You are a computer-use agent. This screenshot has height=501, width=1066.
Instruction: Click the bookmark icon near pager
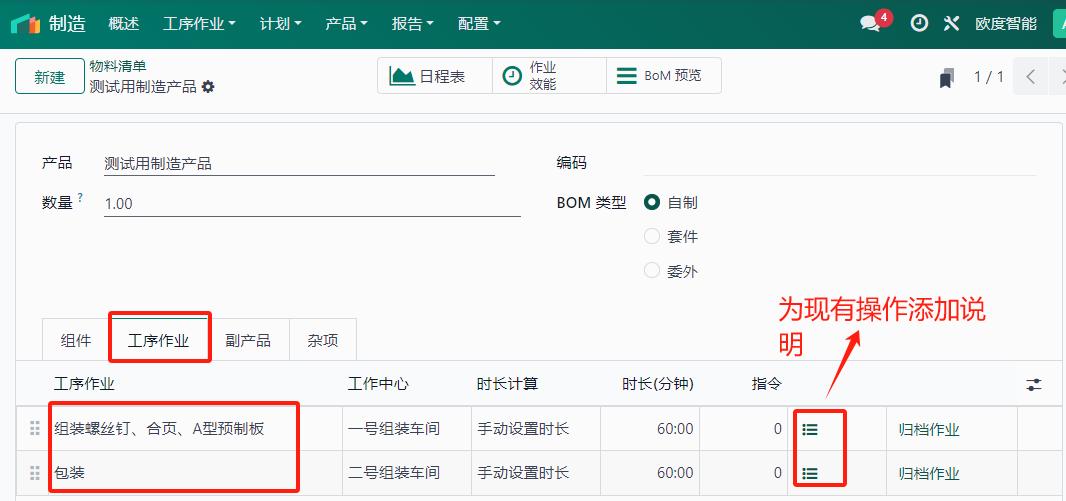(x=947, y=77)
